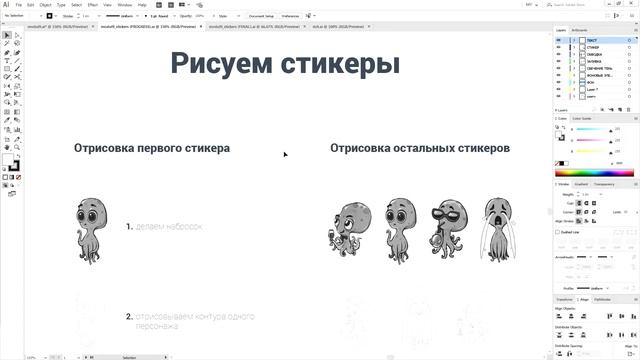The width and height of the screenshot is (640, 360).
Task: Select the Hand tool
Action: (7, 147)
